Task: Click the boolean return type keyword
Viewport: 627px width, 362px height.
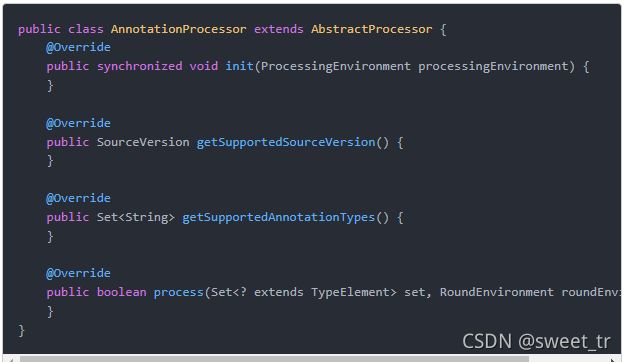Action: 122,292
